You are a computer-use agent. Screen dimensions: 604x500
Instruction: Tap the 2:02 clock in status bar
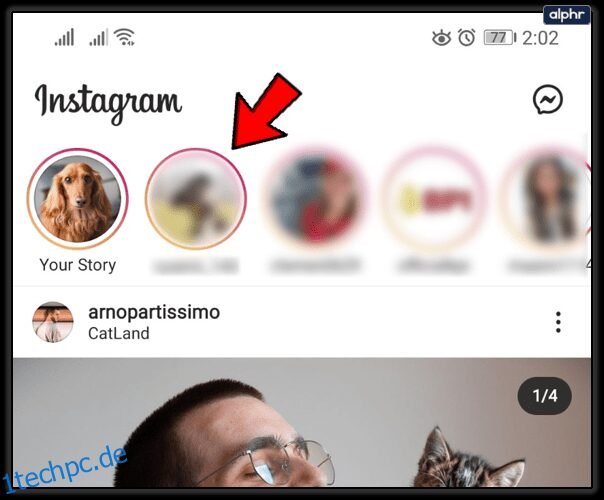[x=540, y=38]
